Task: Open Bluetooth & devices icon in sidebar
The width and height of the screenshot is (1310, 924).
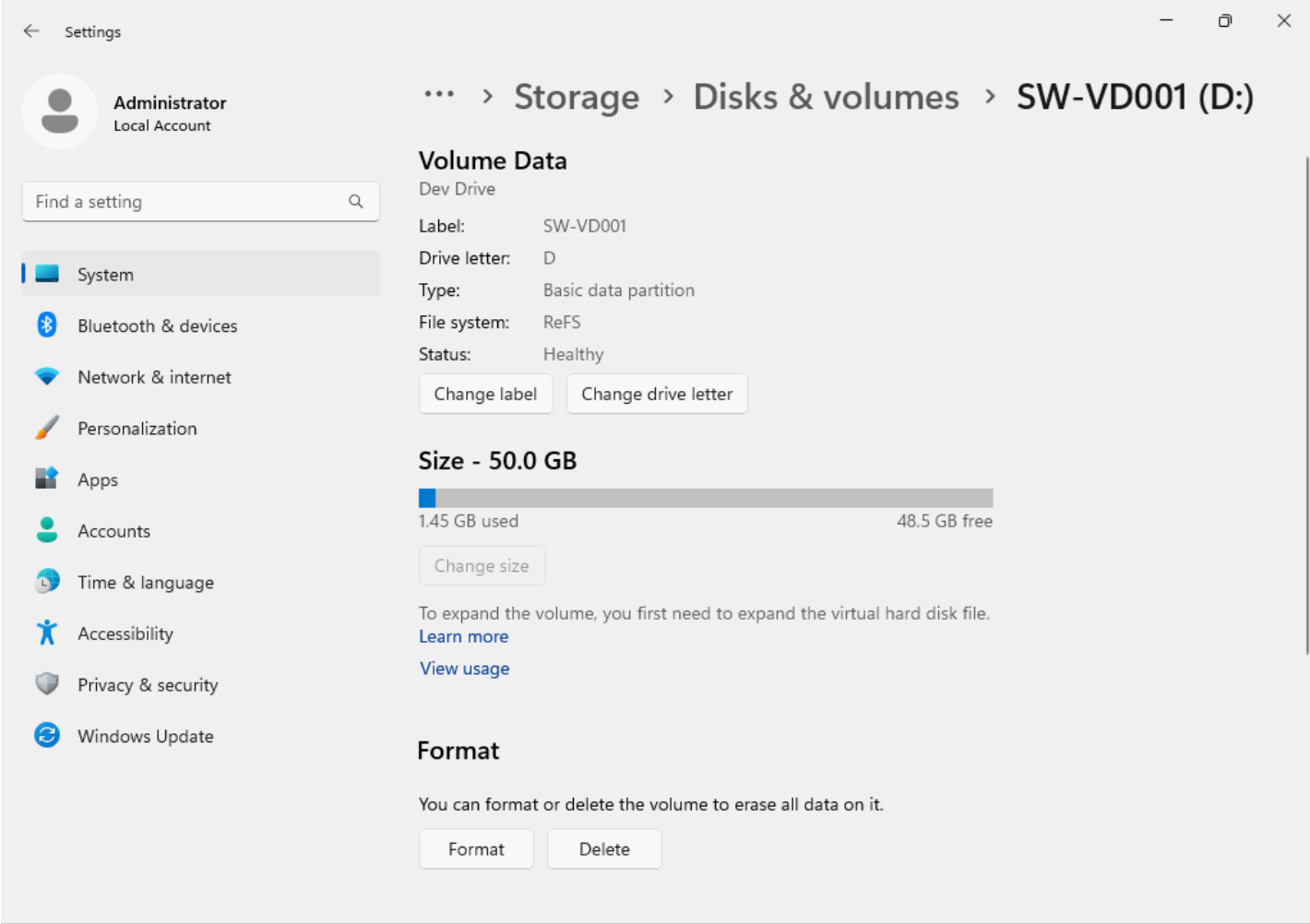Action: tap(47, 326)
